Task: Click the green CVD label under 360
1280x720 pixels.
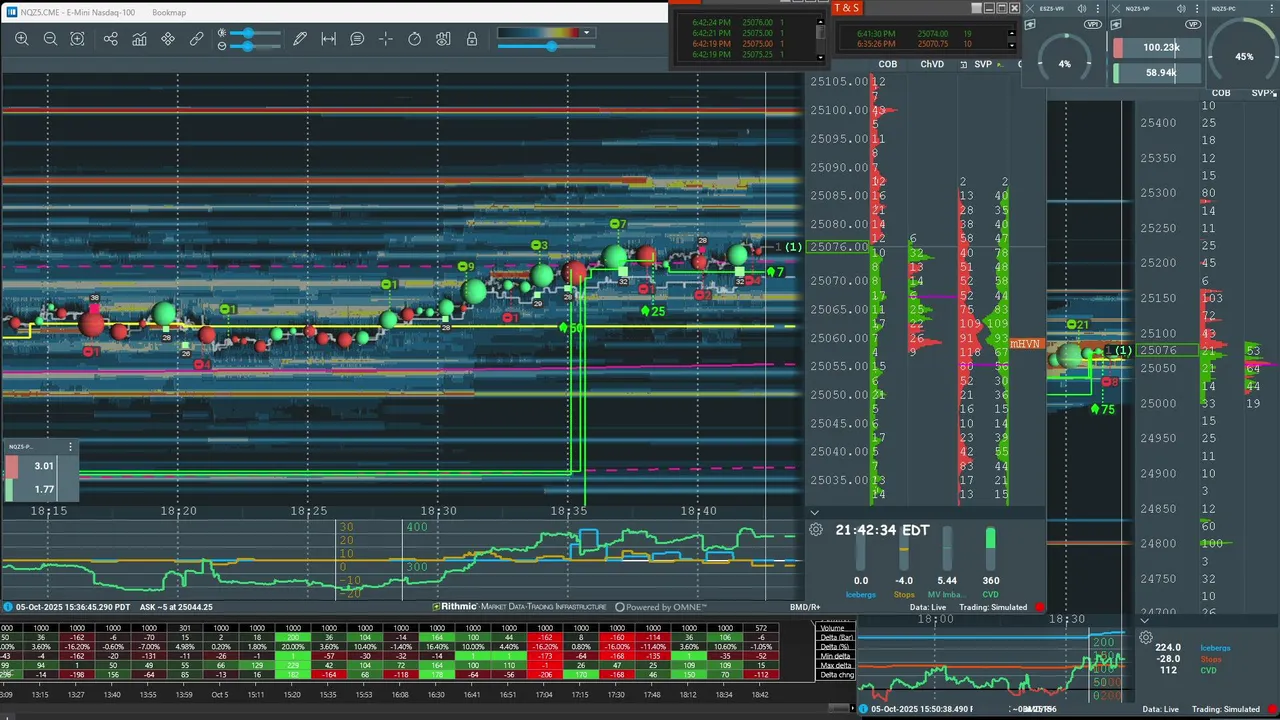Action: tap(990, 595)
